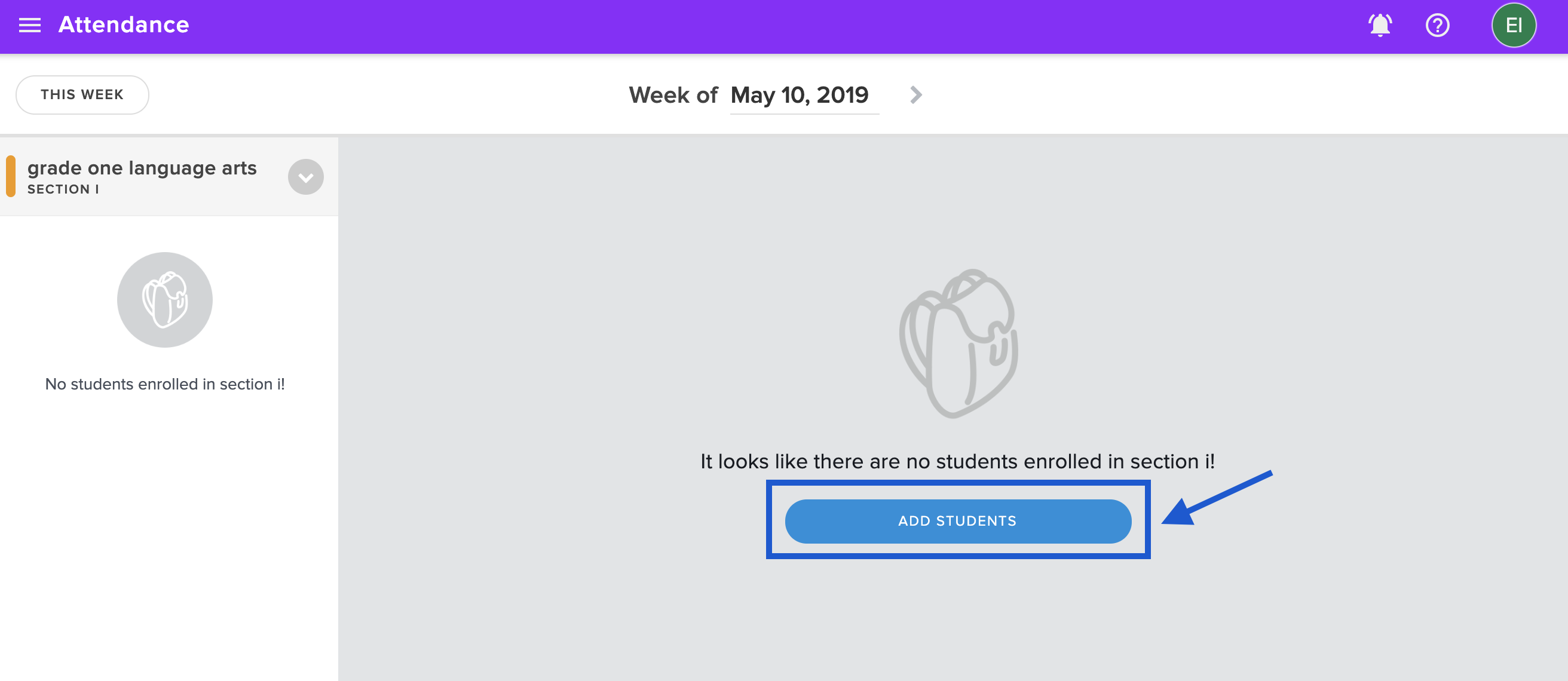Click the Attendance page title

(124, 25)
